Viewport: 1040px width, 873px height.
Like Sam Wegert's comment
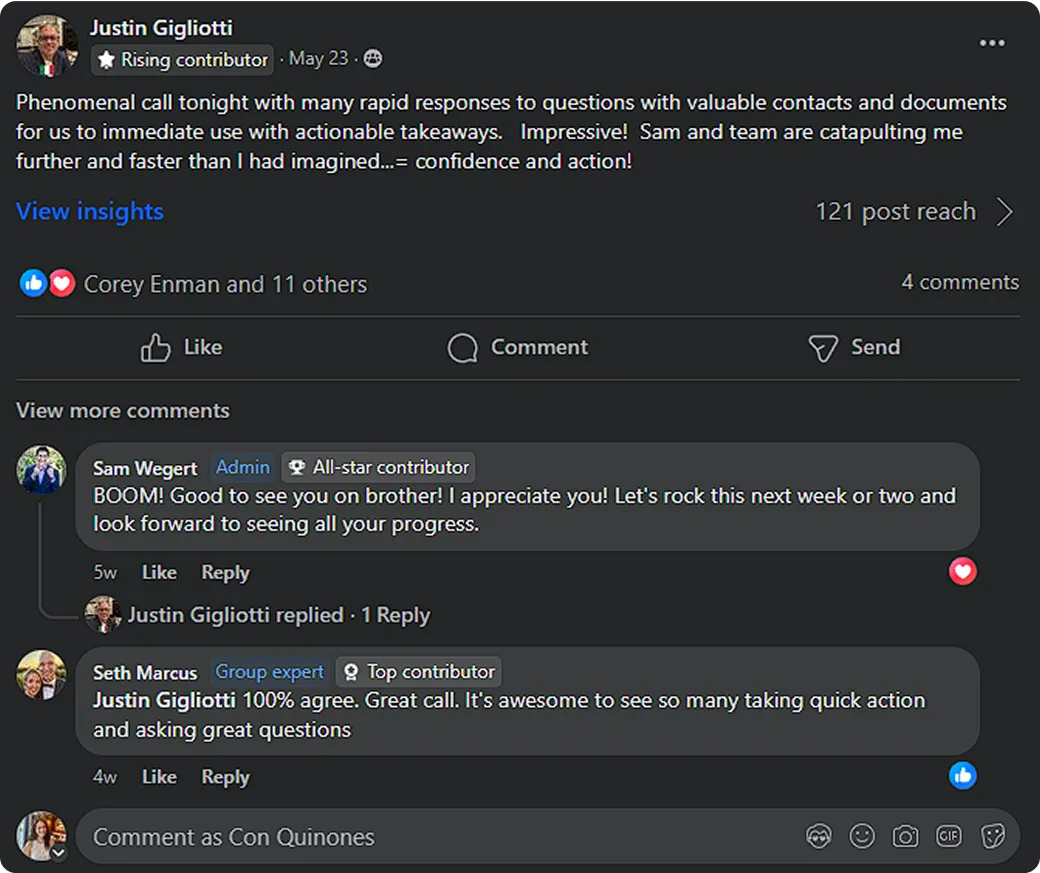159,573
